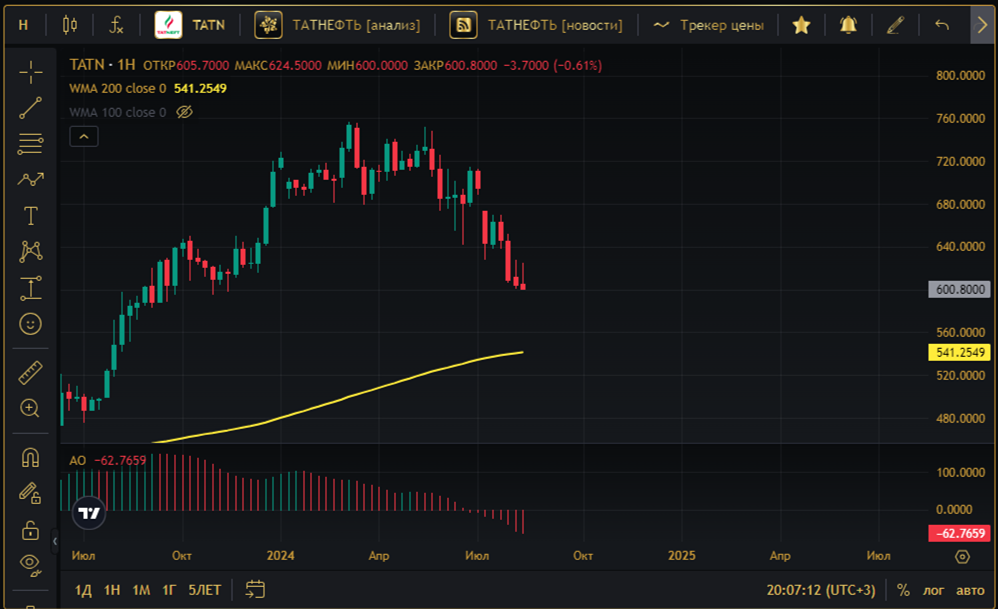The height and width of the screenshot is (609, 998).
Task: Show the hidden WMA 100 indicator
Action: [x=184, y=113]
